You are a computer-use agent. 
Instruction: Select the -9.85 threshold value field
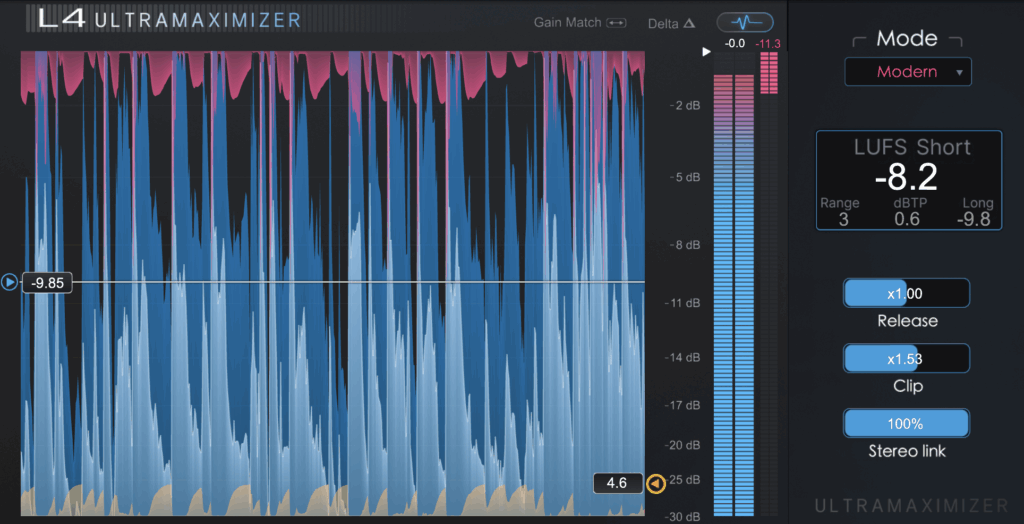48,283
